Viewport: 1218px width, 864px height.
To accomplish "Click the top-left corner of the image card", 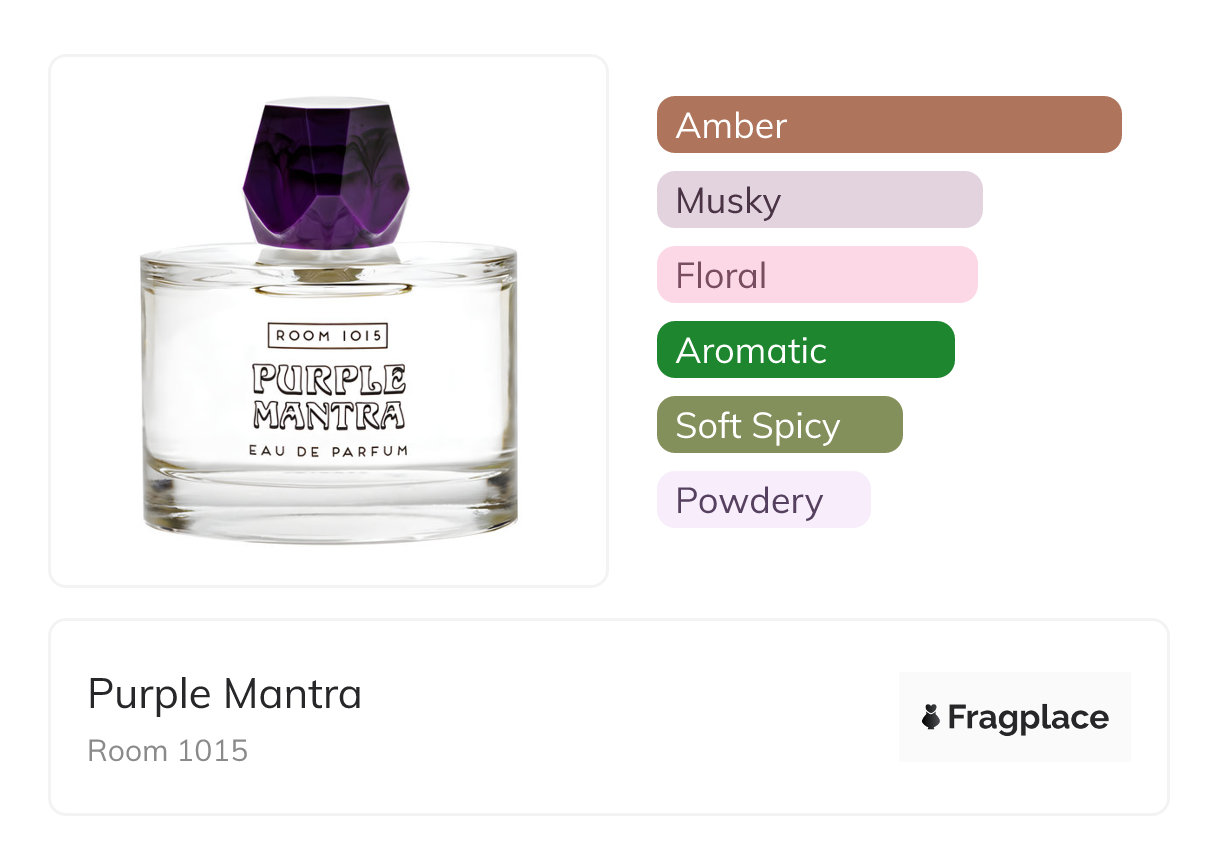I will click(x=58, y=64).
